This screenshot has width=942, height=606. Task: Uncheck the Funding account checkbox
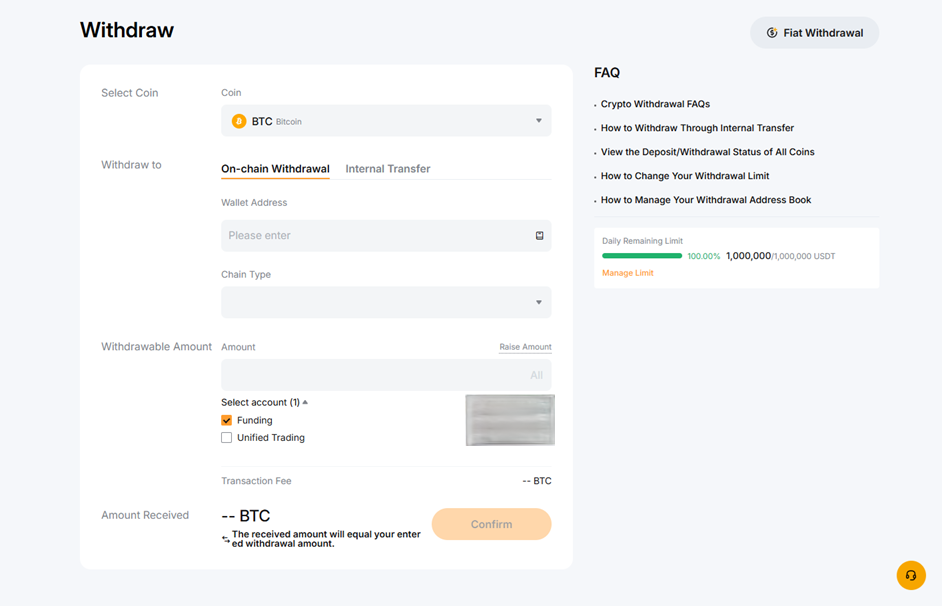point(227,421)
